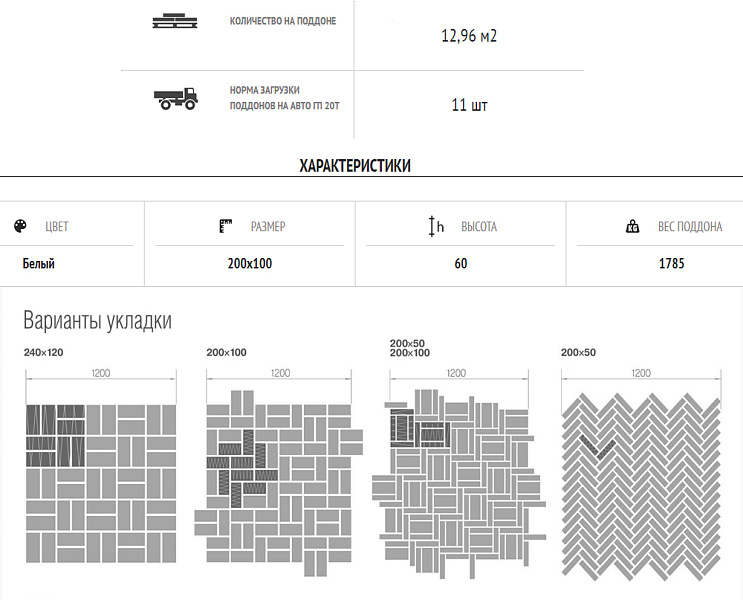Image resolution: width=743 pixels, height=600 pixels.
Task: Click the Белый color value
Action: click(39, 264)
